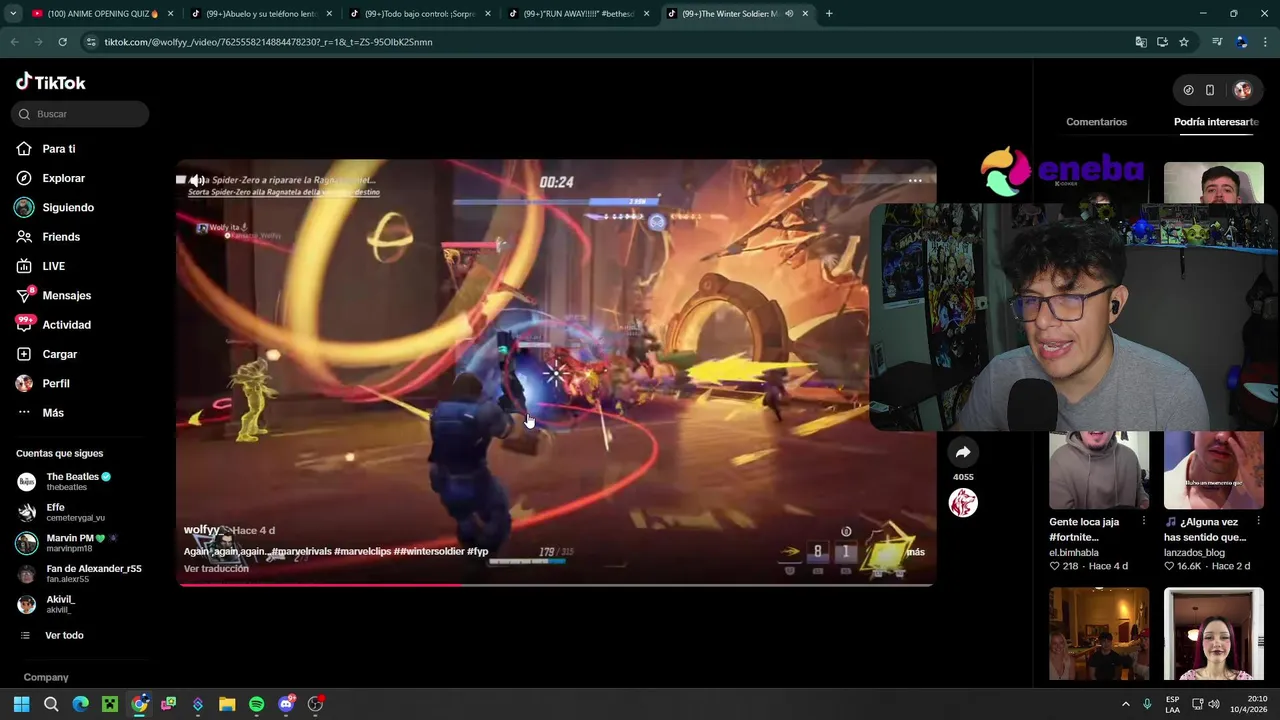Click the TikTok logo
The width and height of the screenshot is (1280, 720).
51,82
